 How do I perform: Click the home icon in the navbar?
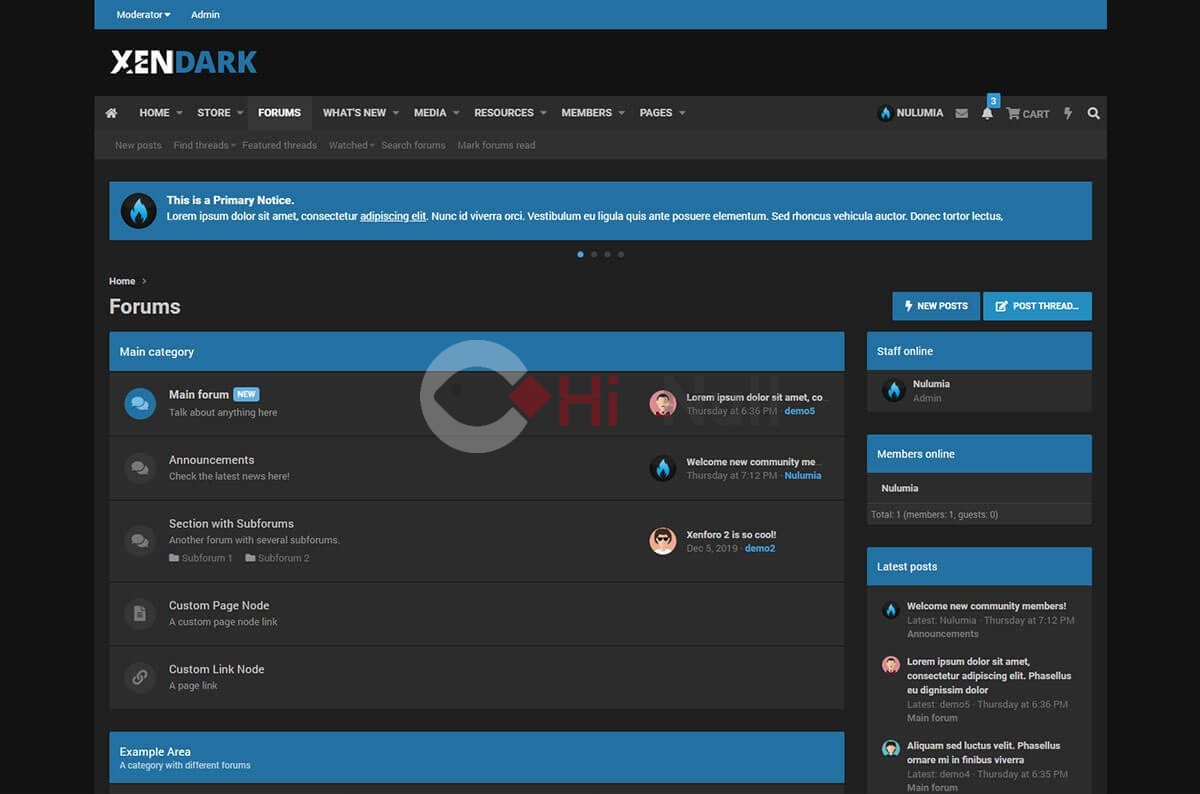[111, 113]
